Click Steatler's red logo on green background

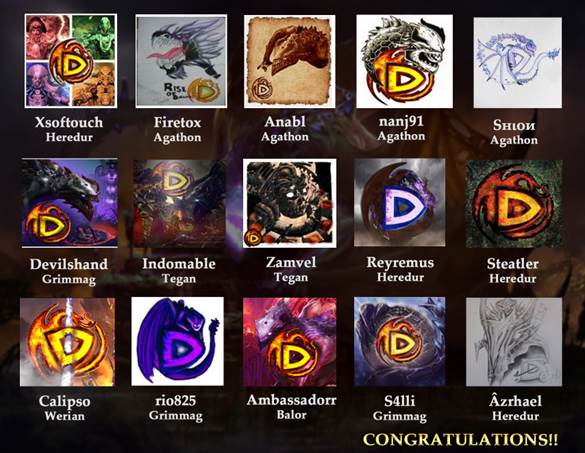[x=514, y=204]
